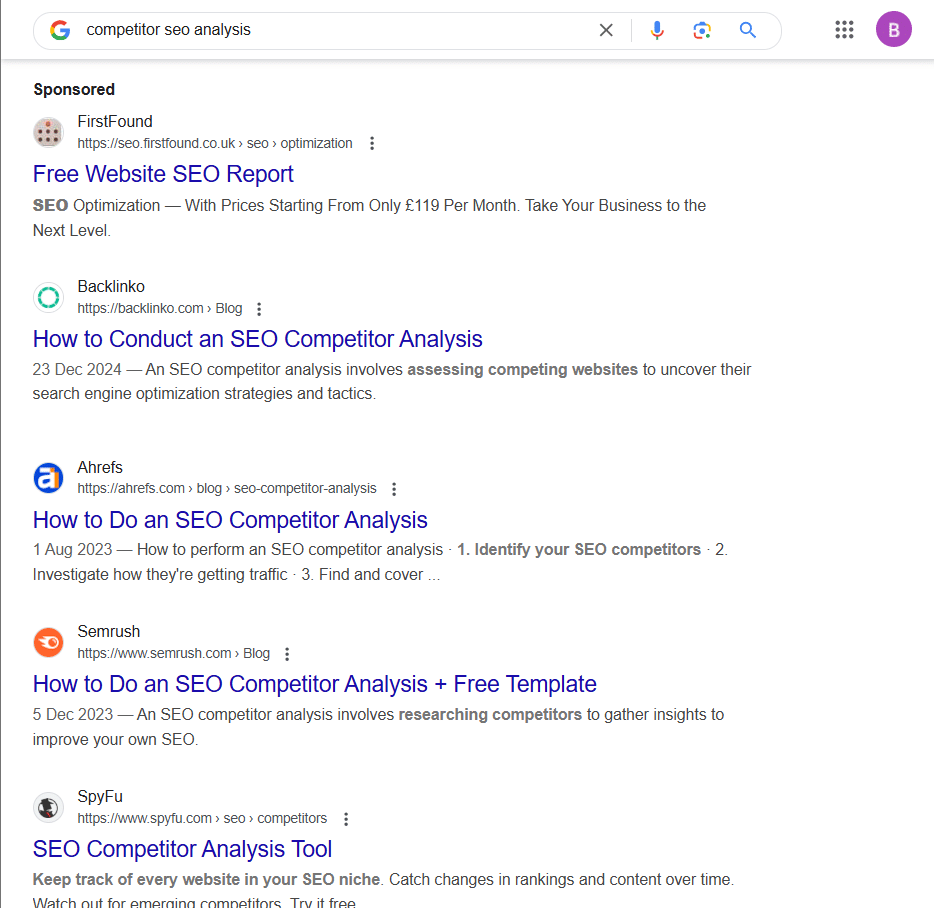Open your account menu via the B avatar
Viewport: 934px width, 908px height.
click(x=893, y=29)
